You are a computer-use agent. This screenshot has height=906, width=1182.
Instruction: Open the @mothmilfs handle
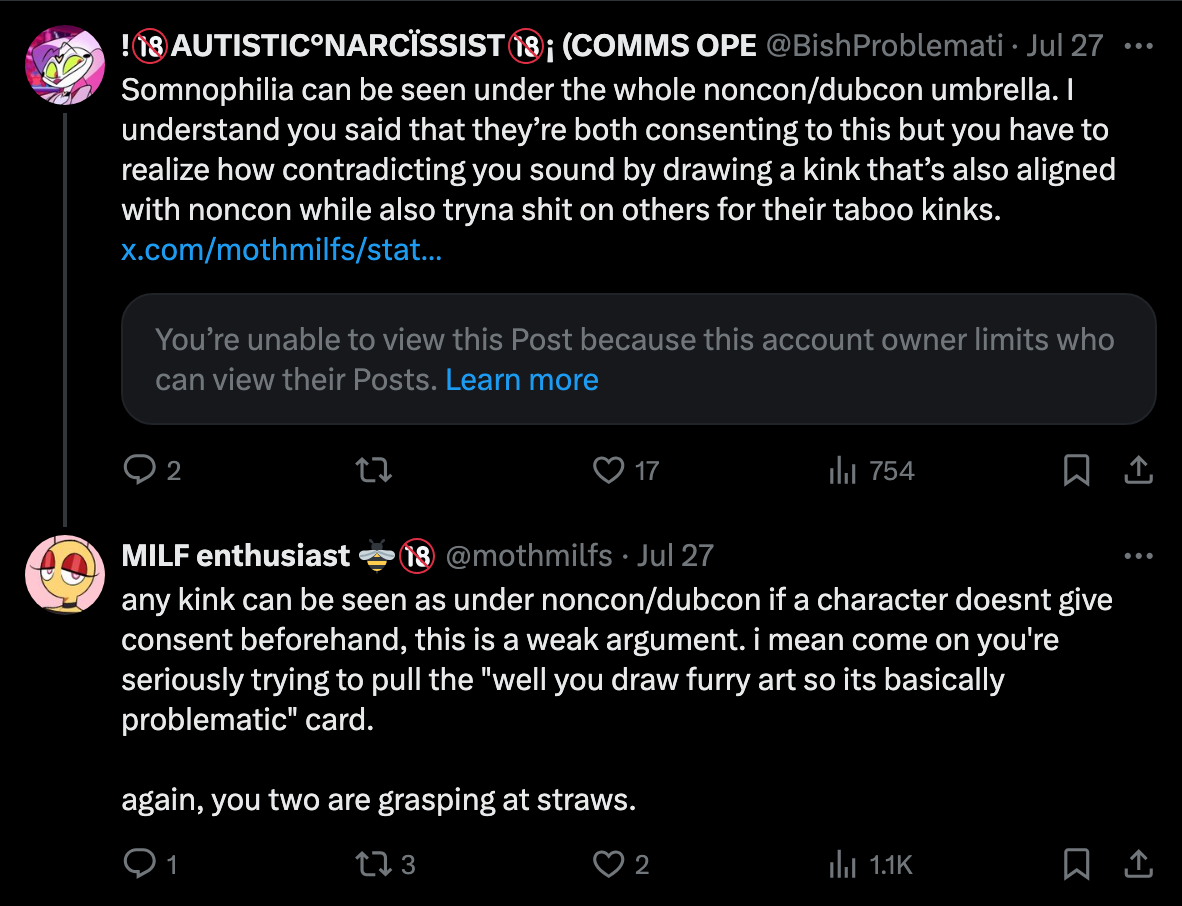coord(528,556)
